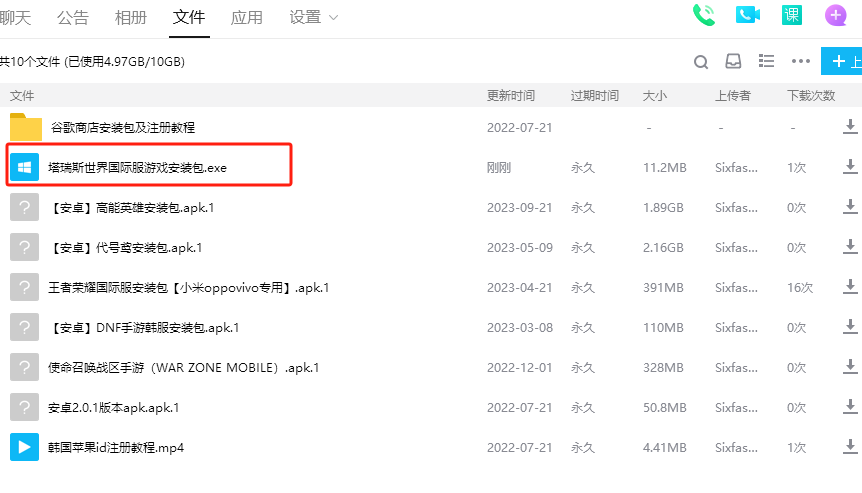Click the purple plus icon at top right

tap(836, 15)
